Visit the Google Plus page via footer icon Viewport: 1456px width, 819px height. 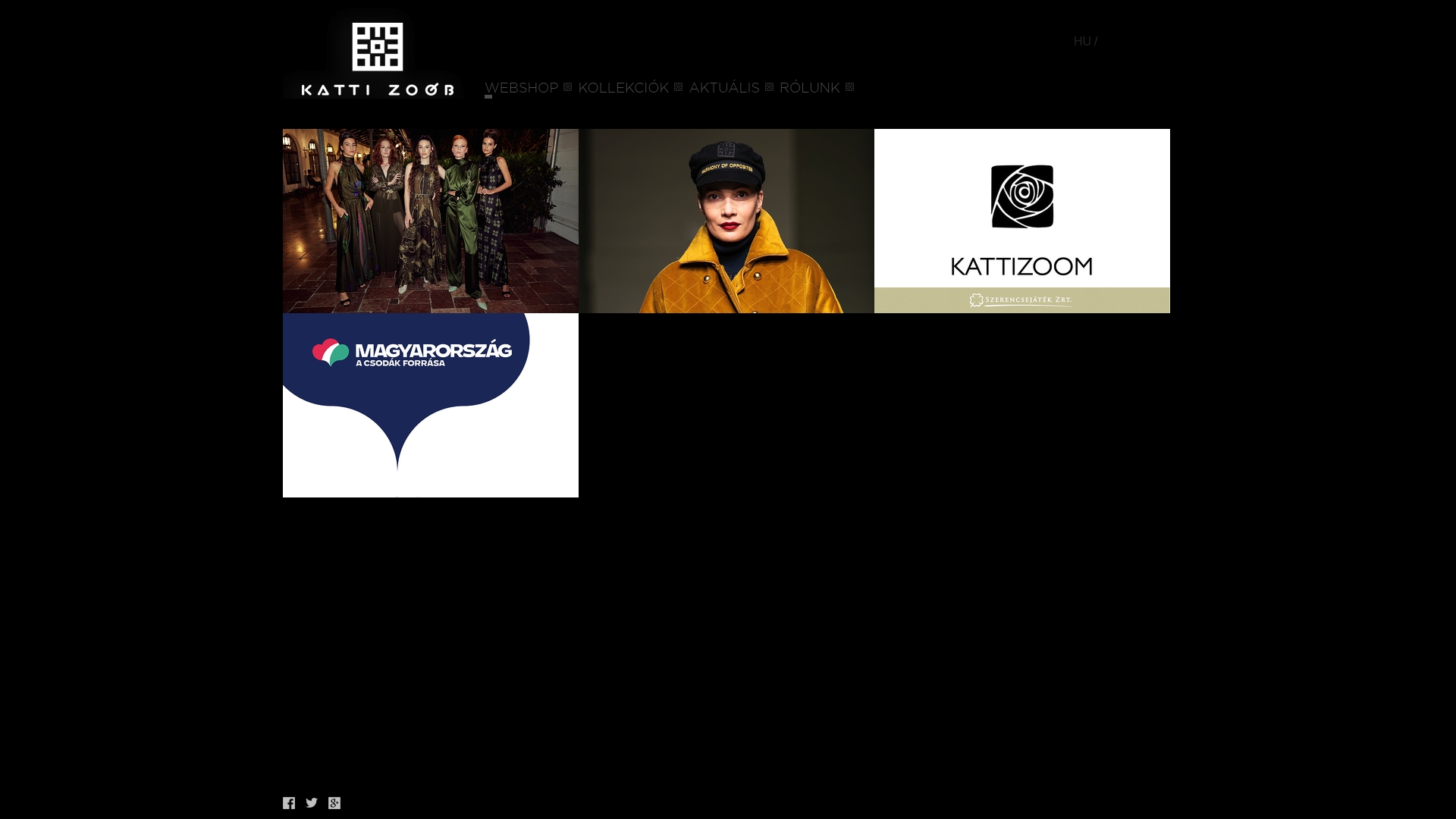click(334, 803)
